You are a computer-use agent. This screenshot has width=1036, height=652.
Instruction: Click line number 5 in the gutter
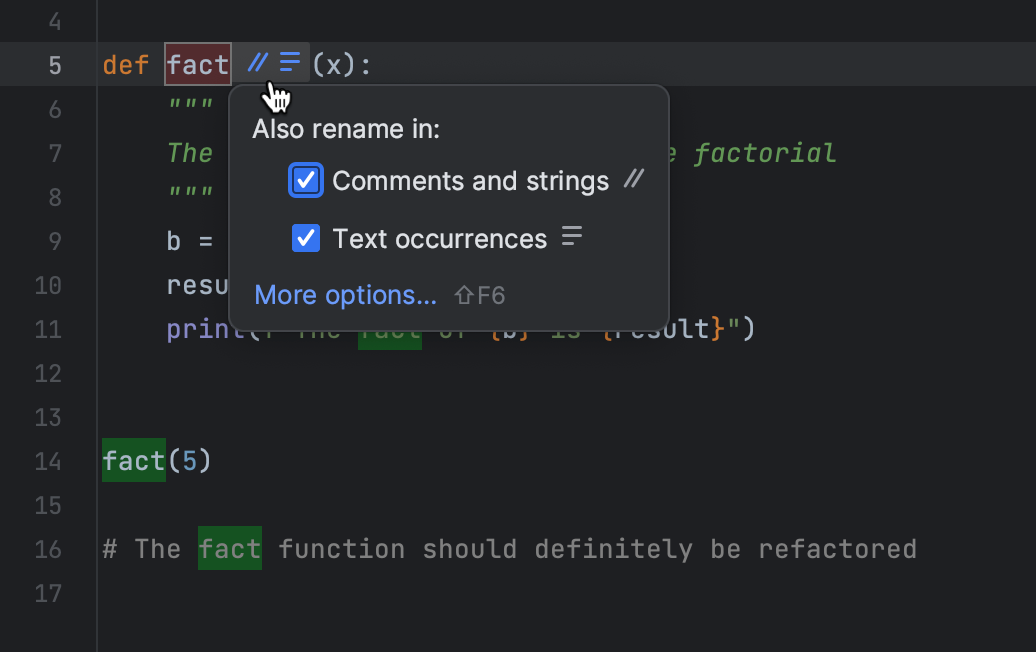pyautogui.click(x=55, y=64)
